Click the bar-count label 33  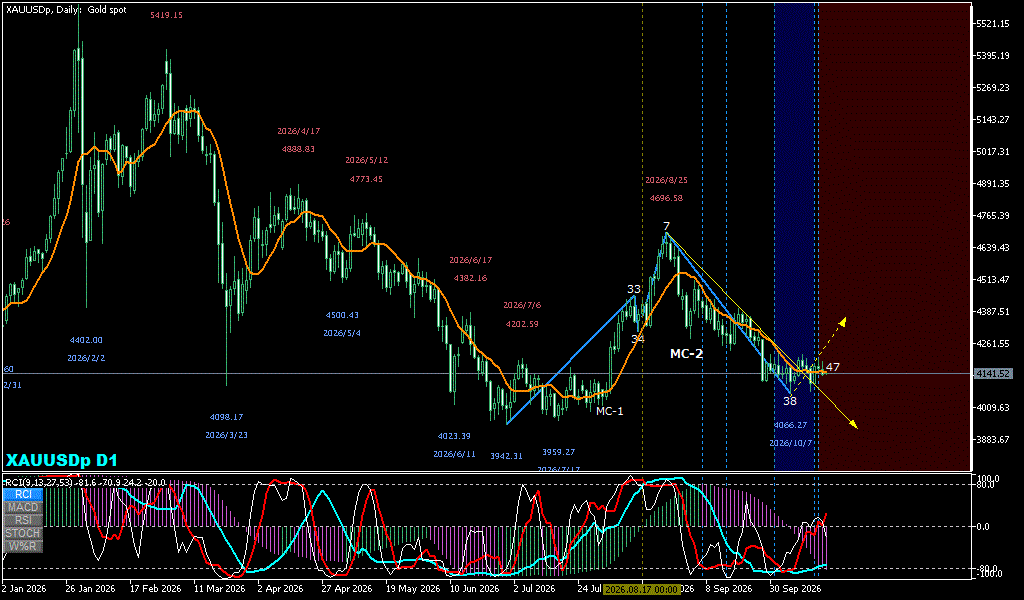click(x=634, y=289)
